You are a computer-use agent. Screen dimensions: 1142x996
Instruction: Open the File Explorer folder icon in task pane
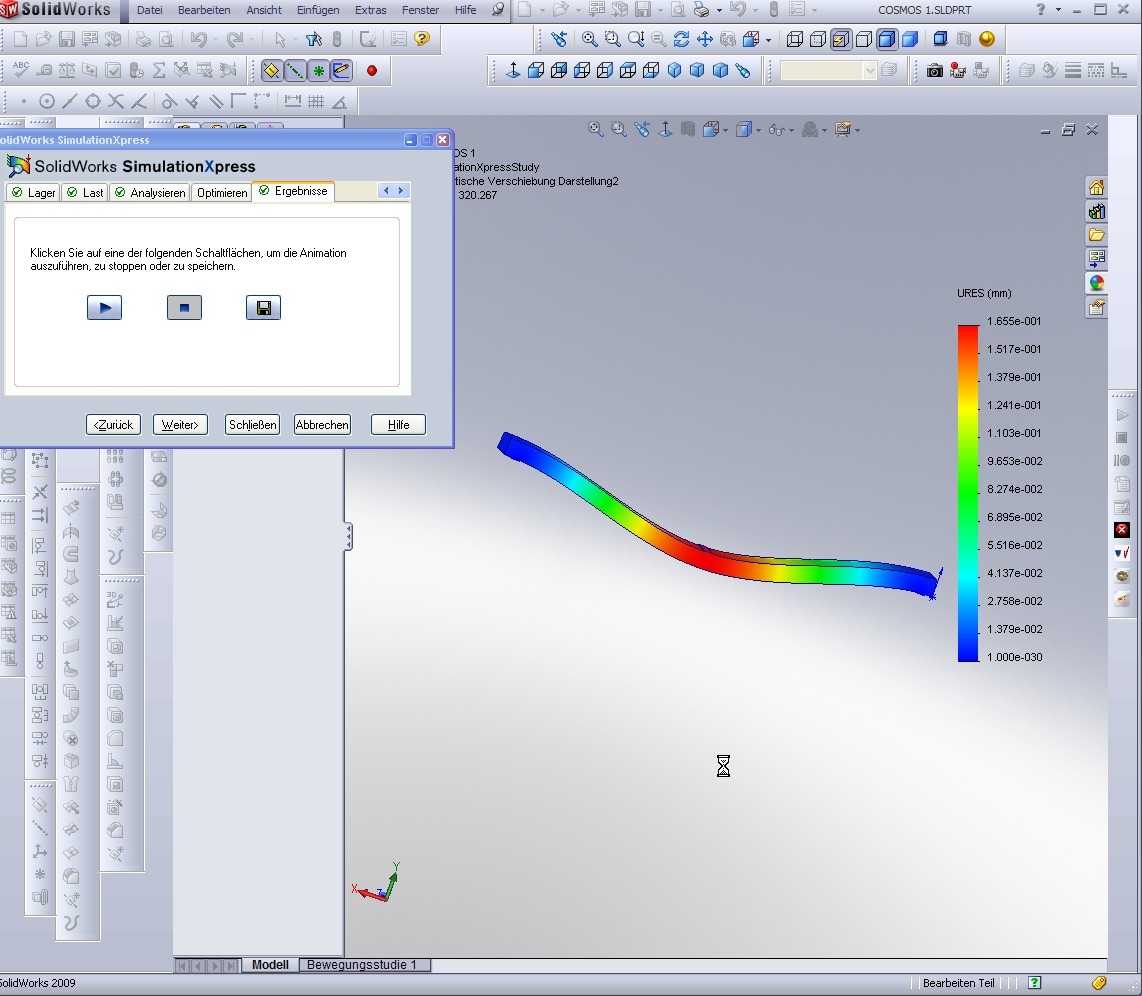1096,234
